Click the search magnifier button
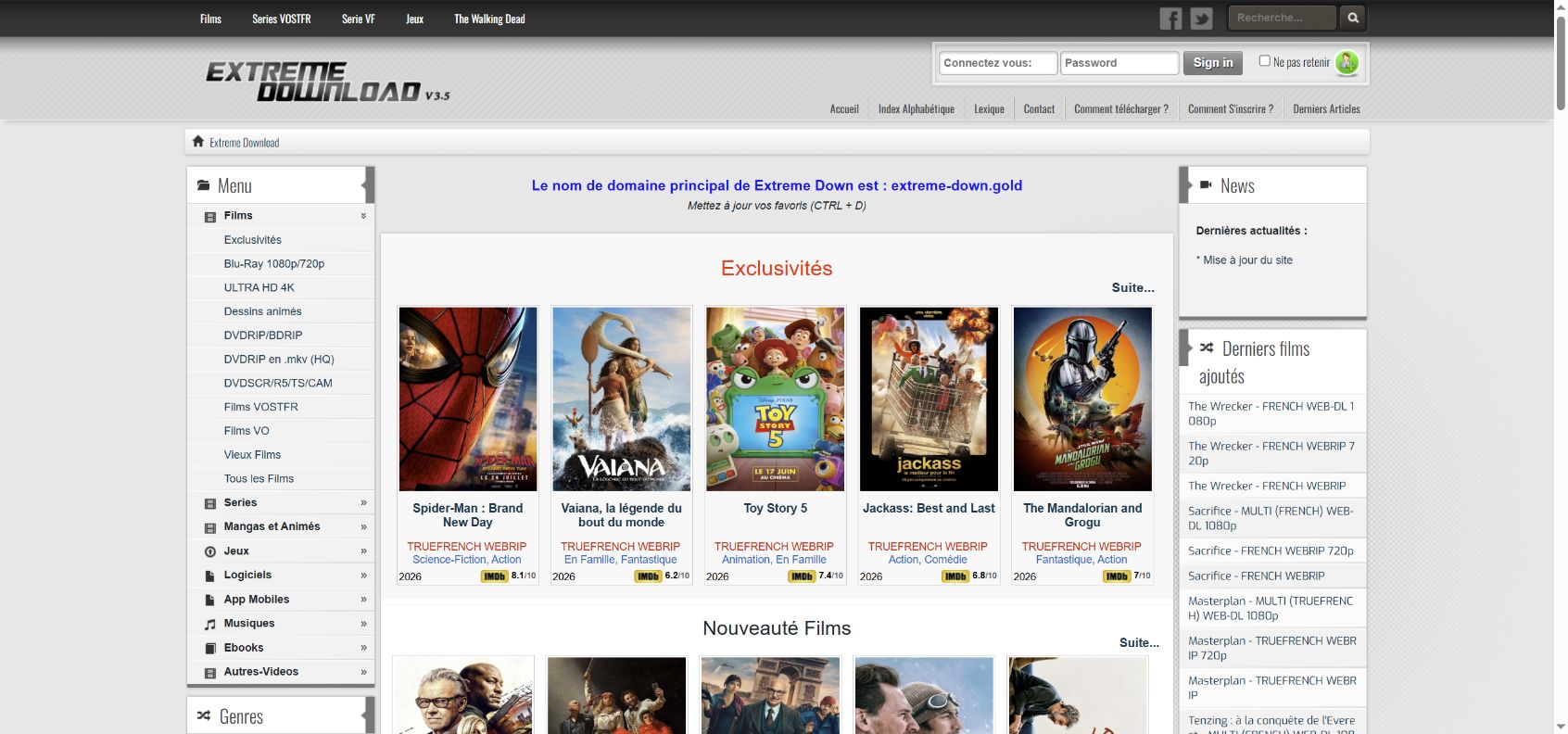 [1353, 18]
